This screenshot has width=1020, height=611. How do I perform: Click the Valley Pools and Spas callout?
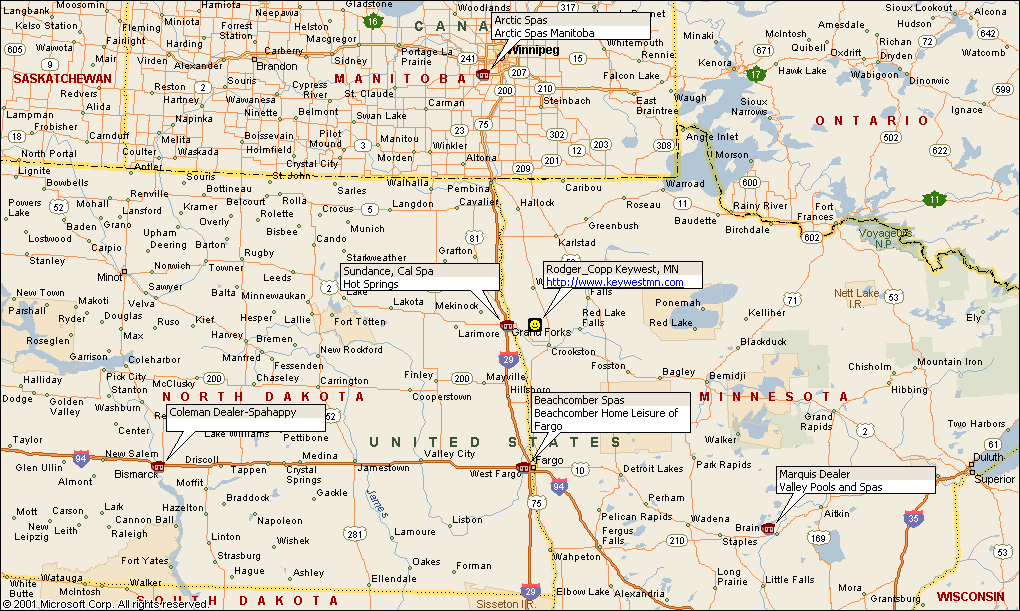(x=855, y=480)
